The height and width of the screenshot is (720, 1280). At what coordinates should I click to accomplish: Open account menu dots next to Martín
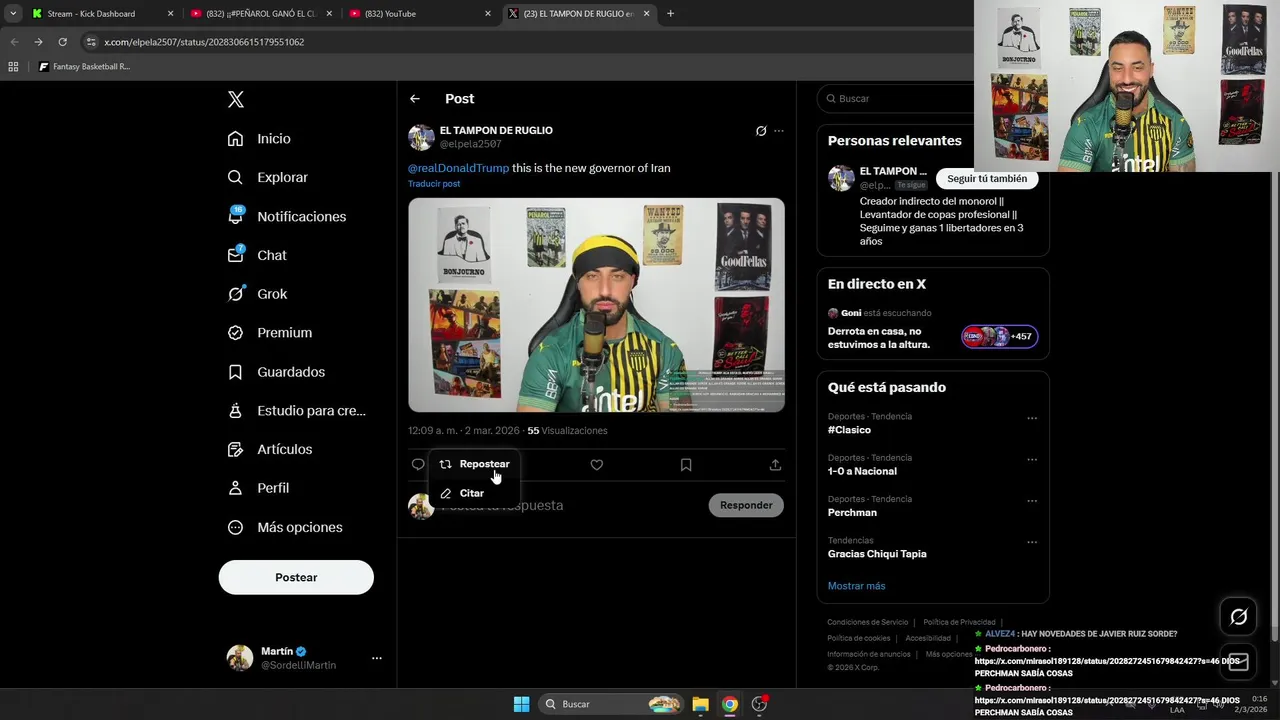click(x=377, y=658)
